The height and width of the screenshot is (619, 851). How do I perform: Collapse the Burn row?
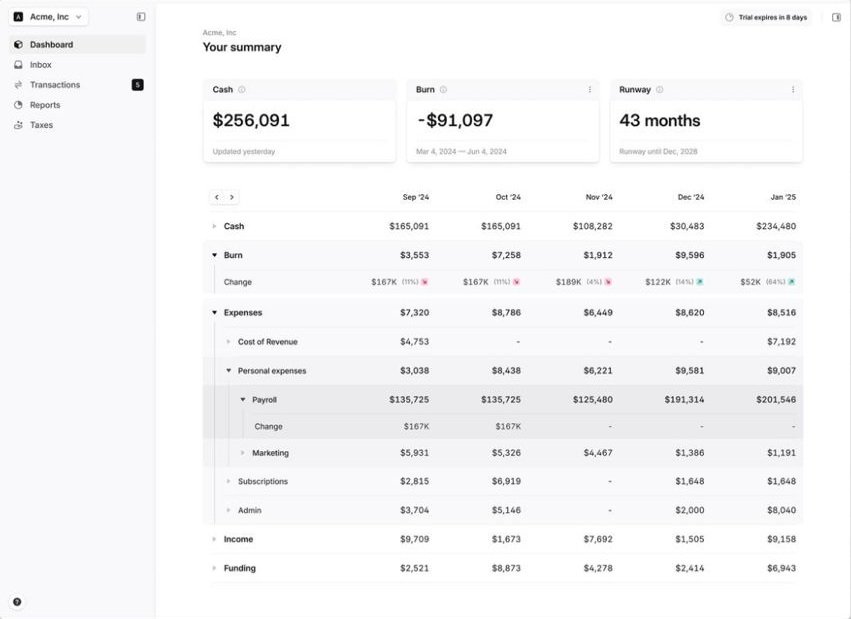click(x=214, y=255)
